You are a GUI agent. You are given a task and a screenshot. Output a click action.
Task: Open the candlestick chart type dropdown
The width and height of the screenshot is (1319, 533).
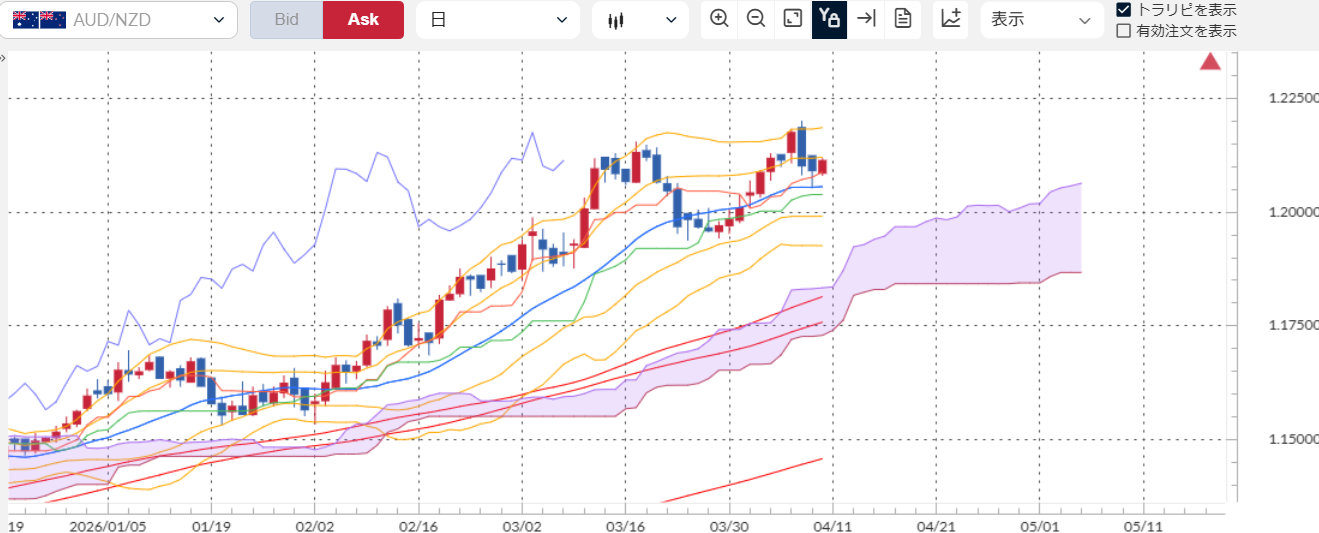[640, 20]
